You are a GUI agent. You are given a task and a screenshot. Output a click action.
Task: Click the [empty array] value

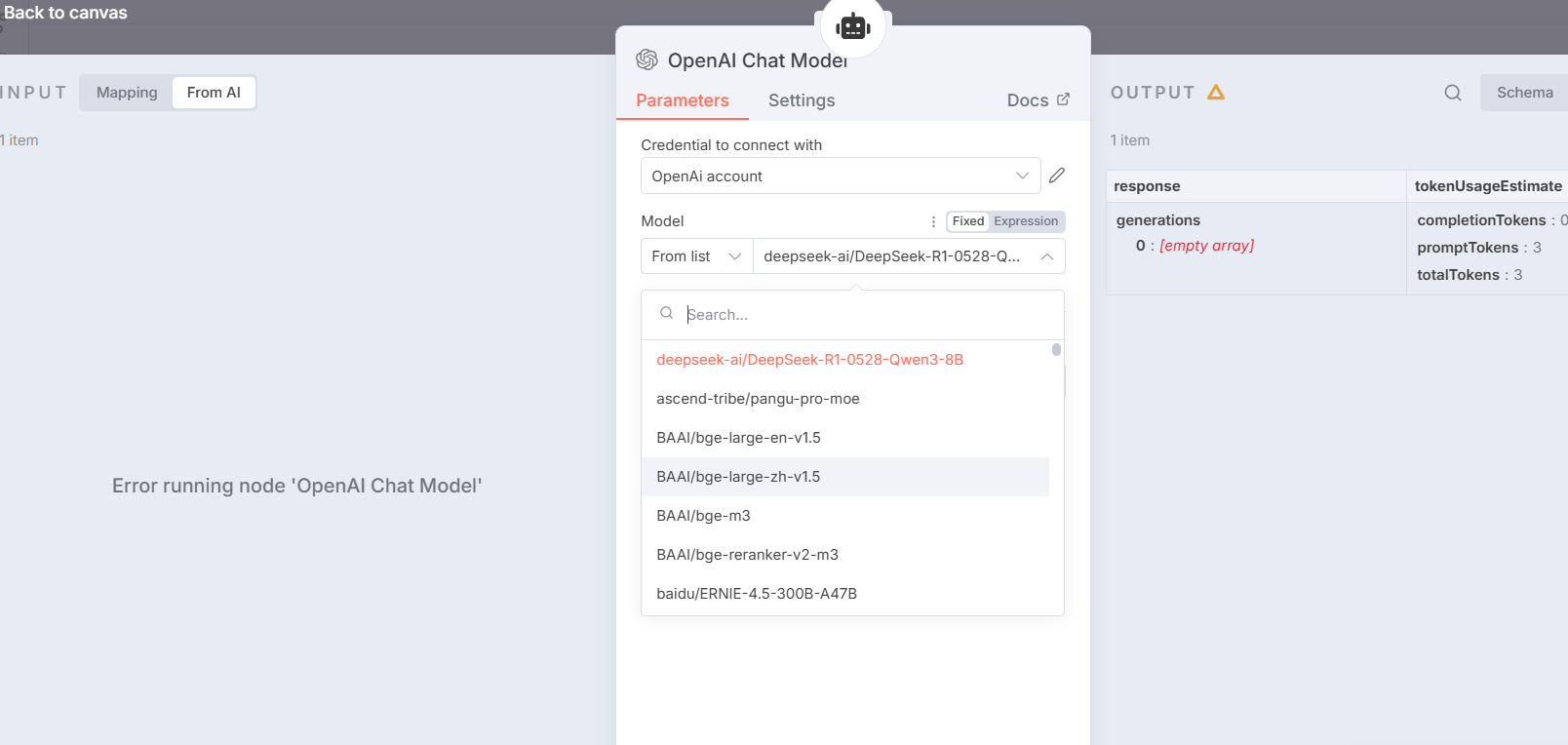[1206, 246]
